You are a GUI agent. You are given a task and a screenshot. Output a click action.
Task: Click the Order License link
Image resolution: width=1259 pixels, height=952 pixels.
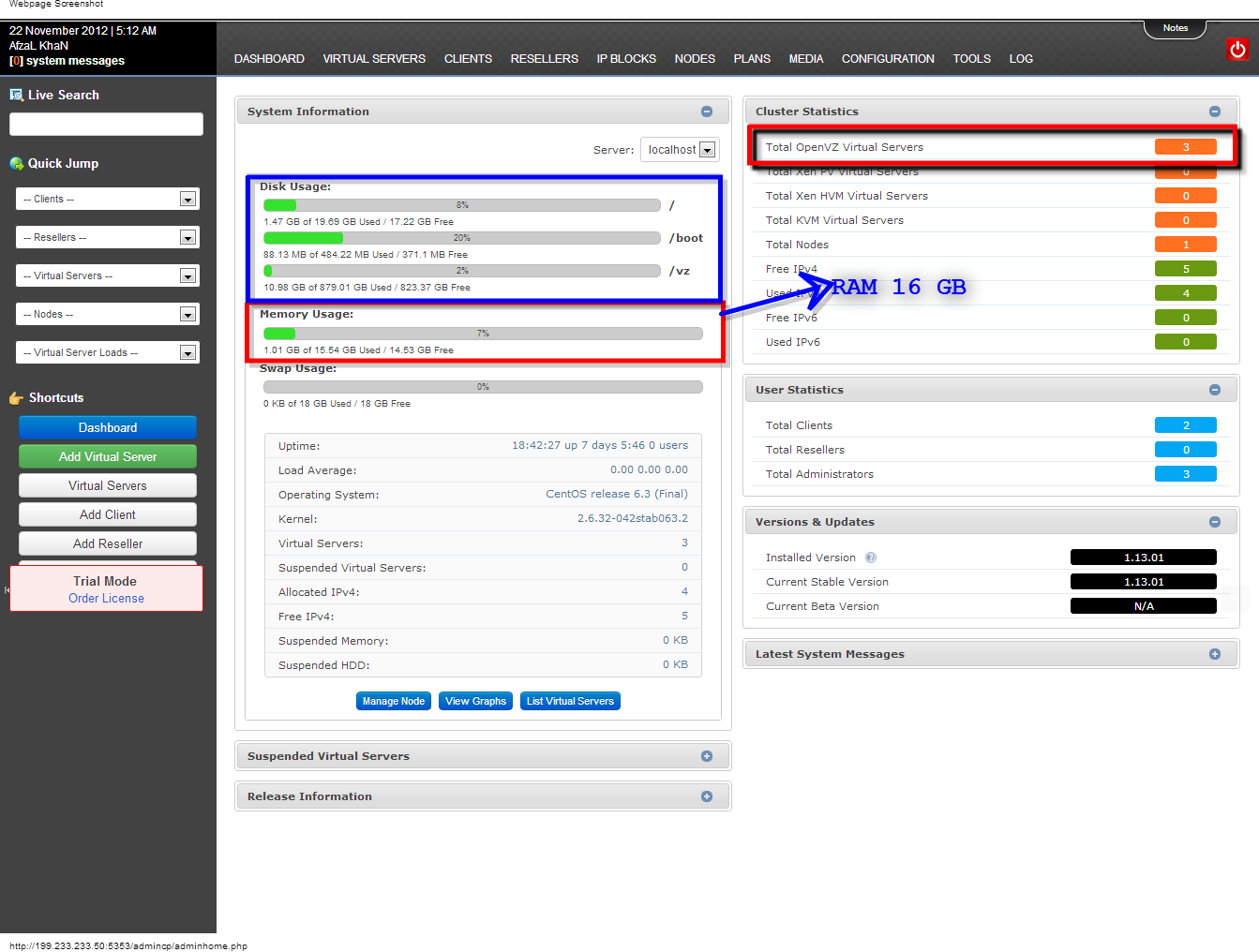click(106, 599)
